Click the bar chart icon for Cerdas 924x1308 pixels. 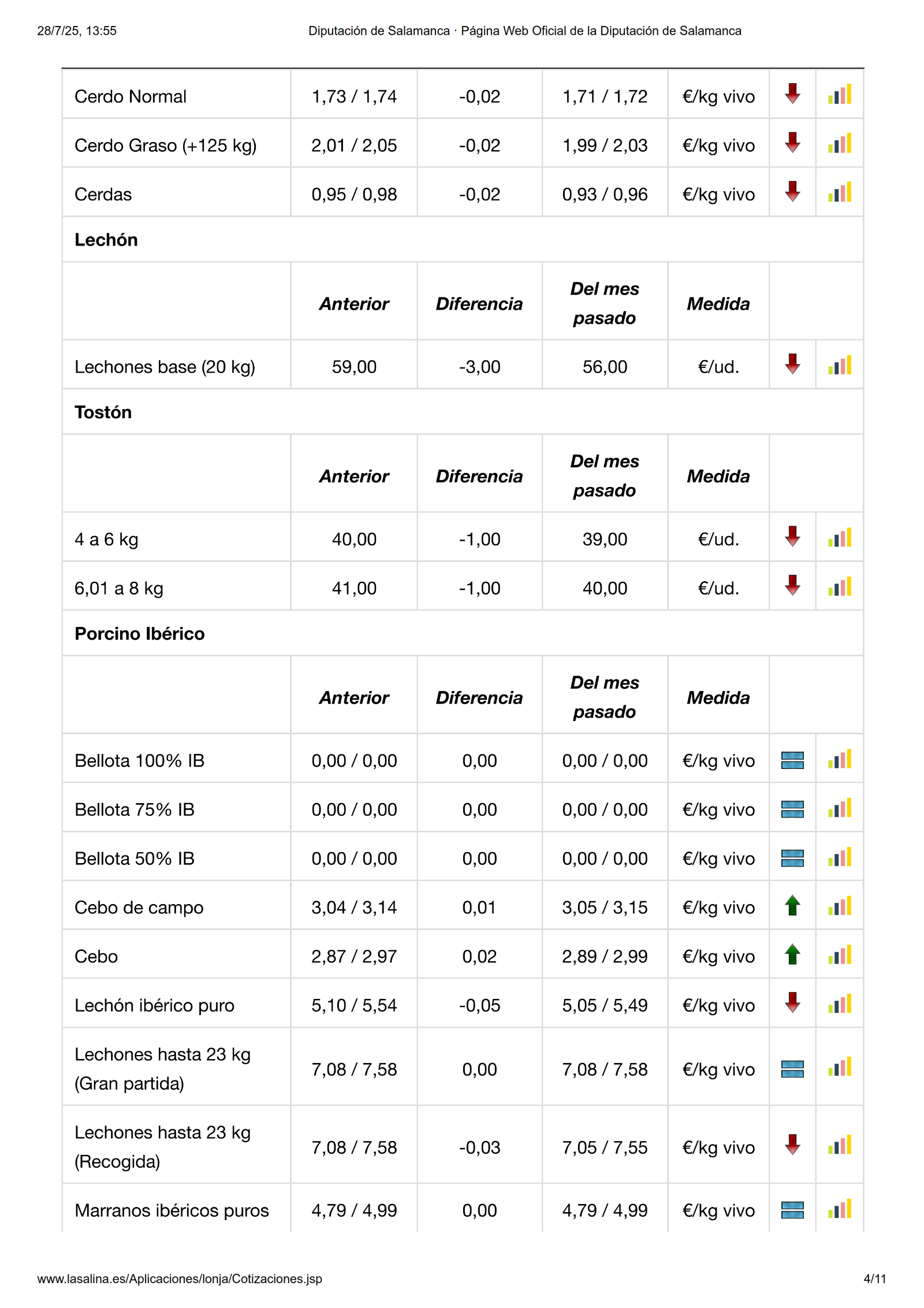839,193
